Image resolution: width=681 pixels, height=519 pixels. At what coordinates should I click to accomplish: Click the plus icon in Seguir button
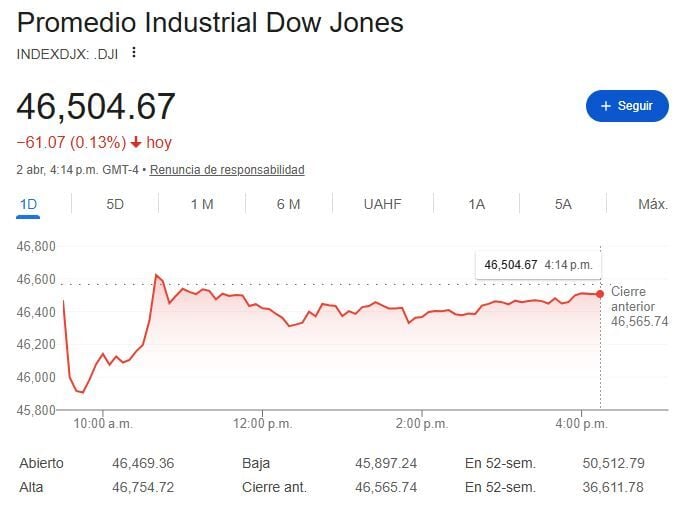(x=605, y=106)
